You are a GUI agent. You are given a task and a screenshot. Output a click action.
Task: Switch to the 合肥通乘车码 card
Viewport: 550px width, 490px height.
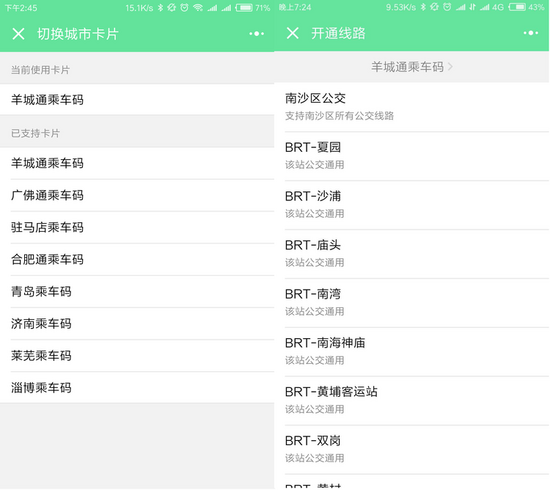point(137,260)
